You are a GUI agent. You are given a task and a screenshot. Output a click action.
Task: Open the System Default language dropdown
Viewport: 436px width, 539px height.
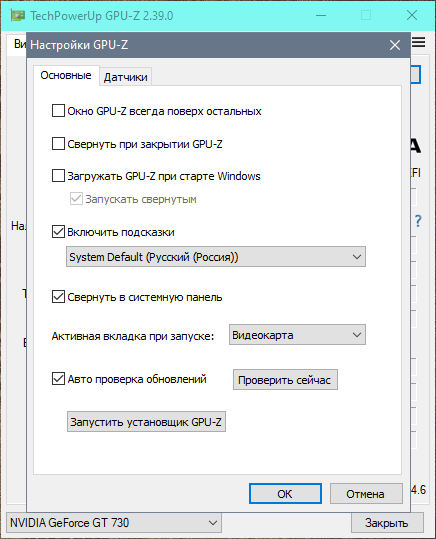(x=216, y=257)
